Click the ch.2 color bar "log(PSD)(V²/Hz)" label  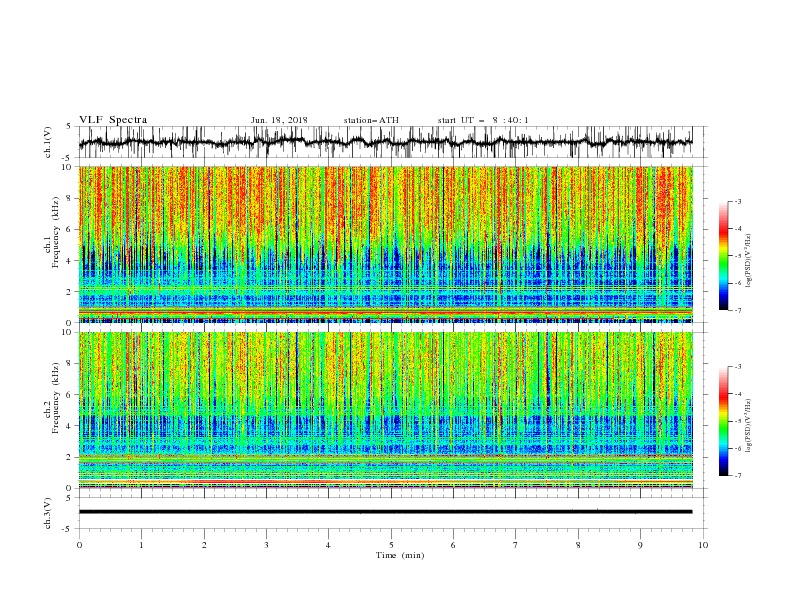(748, 426)
